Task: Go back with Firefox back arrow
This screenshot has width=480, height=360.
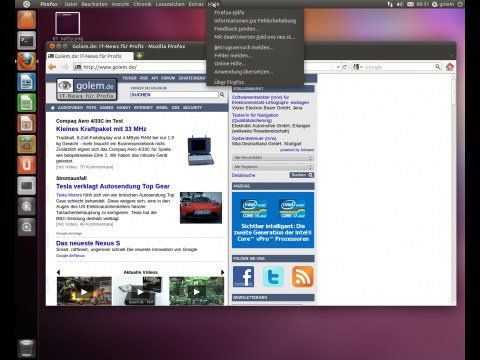Action: tap(52, 67)
